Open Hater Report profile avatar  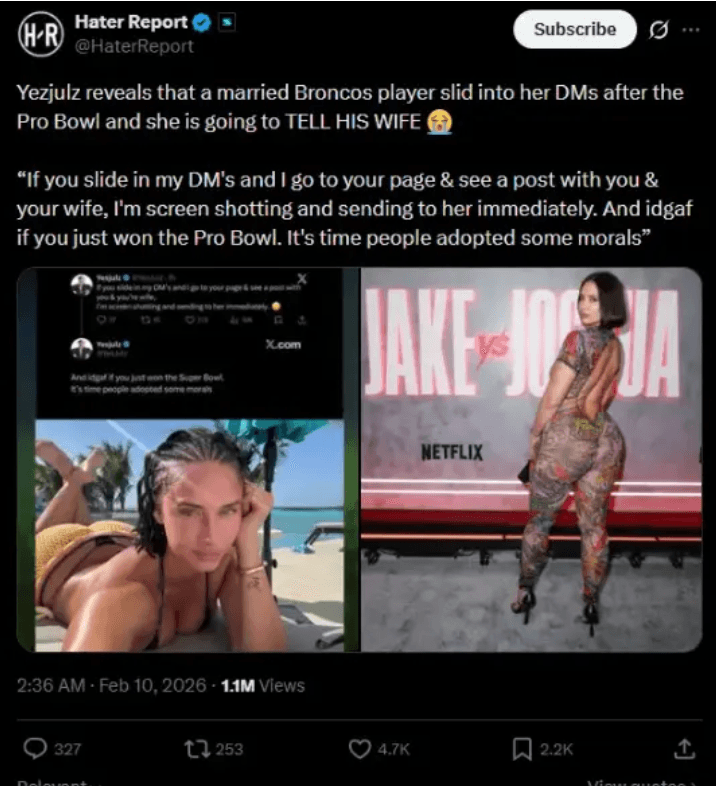tap(41, 34)
